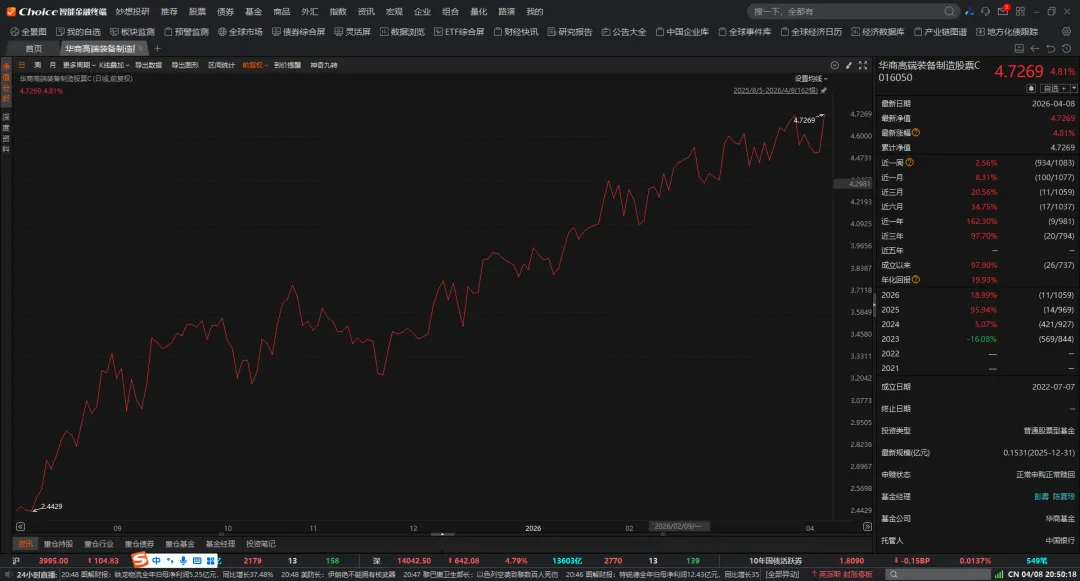Open 财经快讯 financial news flash

pyautogui.click(x=516, y=32)
